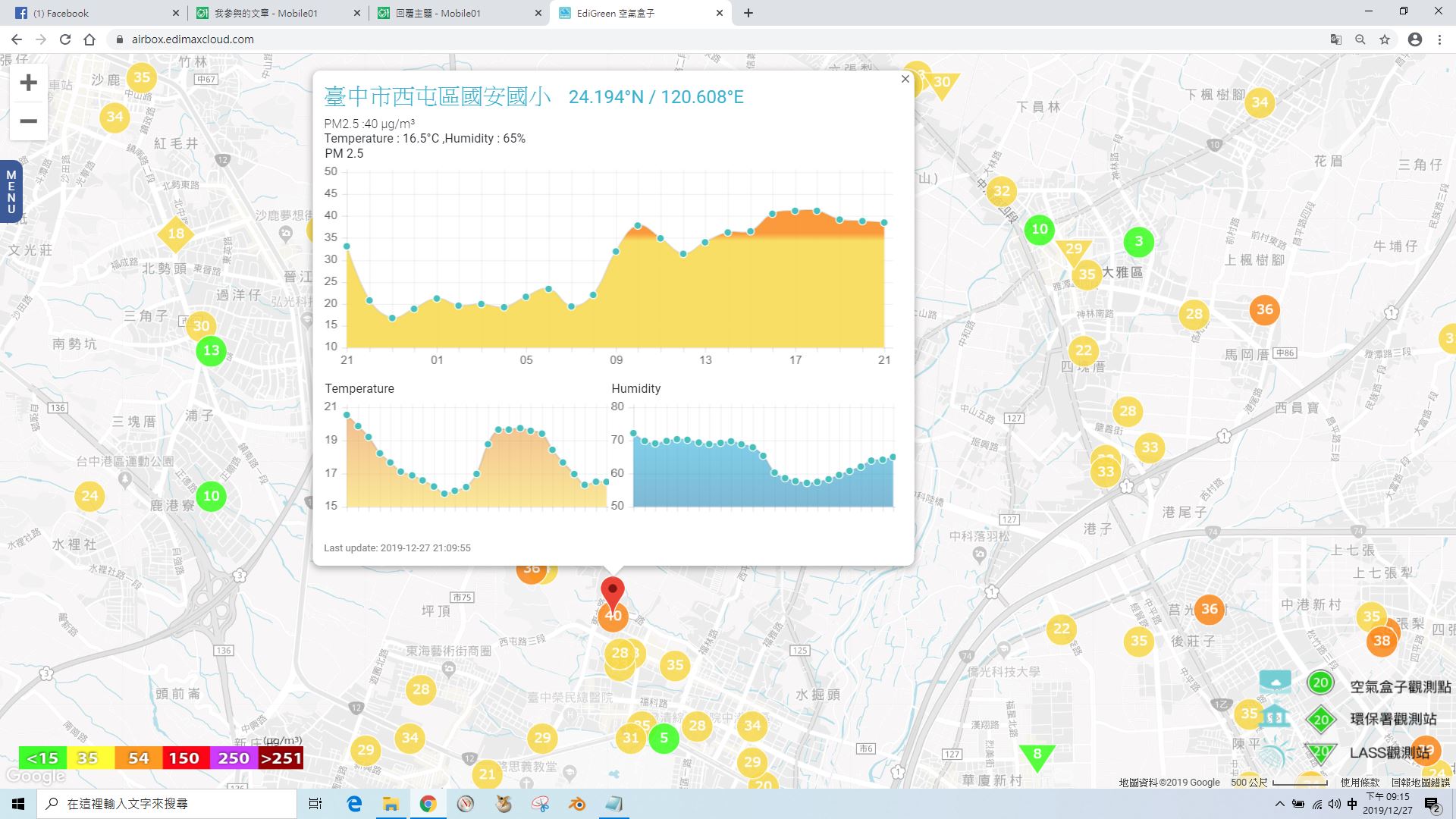This screenshot has height=819, width=1456.
Task: Open Microsoft Edge from the taskbar
Action: [x=354, y=804]
